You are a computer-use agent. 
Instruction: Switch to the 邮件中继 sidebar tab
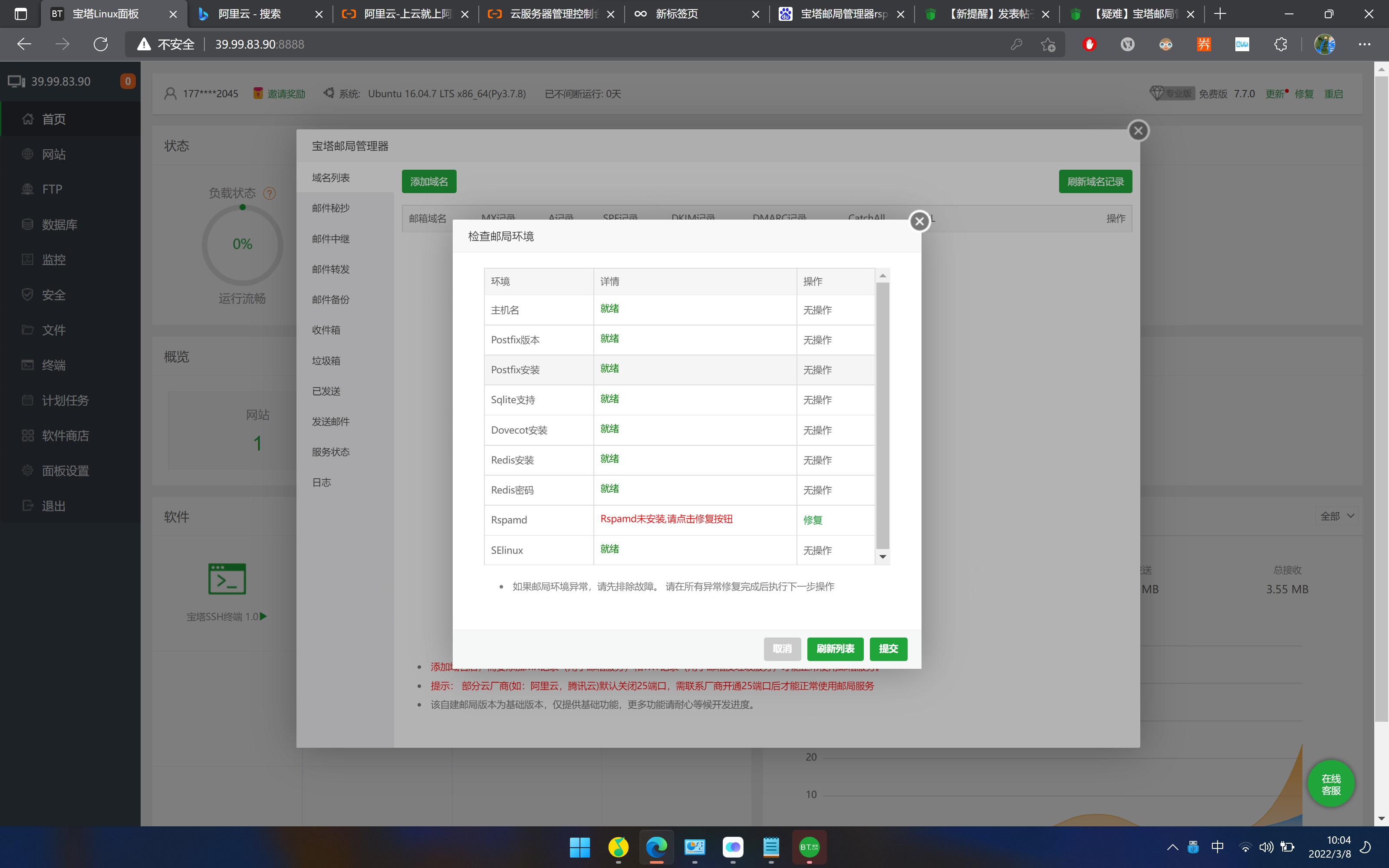click(x=331, y=239)
